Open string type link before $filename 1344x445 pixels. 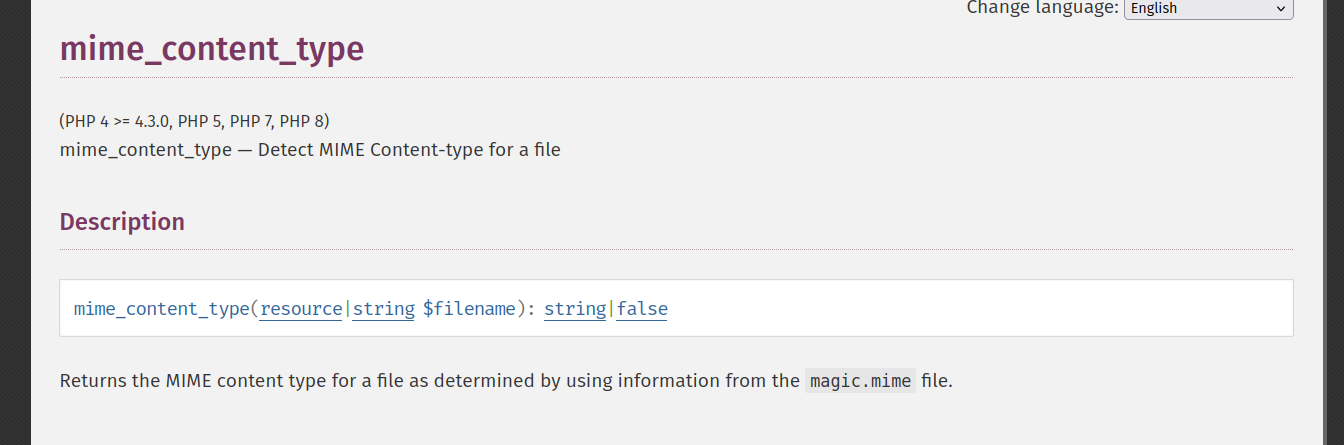[383, 309]
